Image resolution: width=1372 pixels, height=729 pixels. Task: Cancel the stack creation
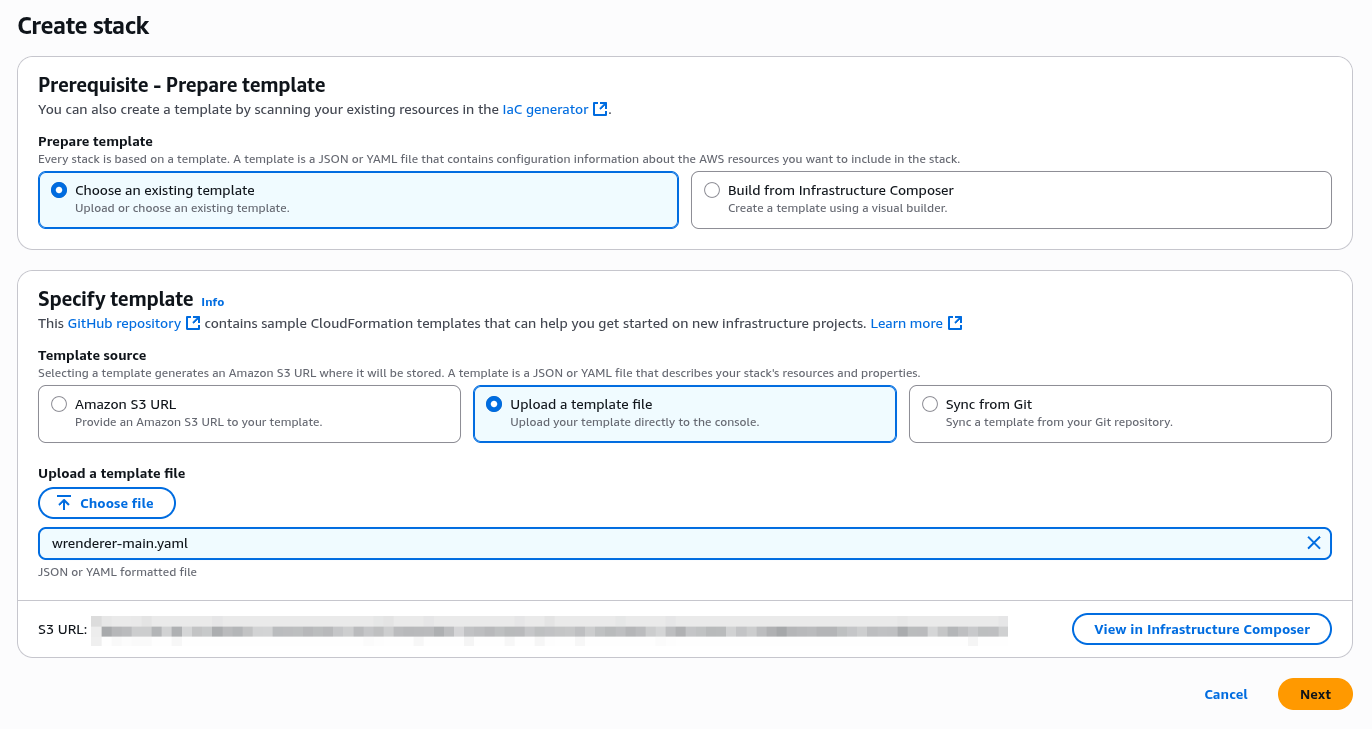pos(1225,694)
